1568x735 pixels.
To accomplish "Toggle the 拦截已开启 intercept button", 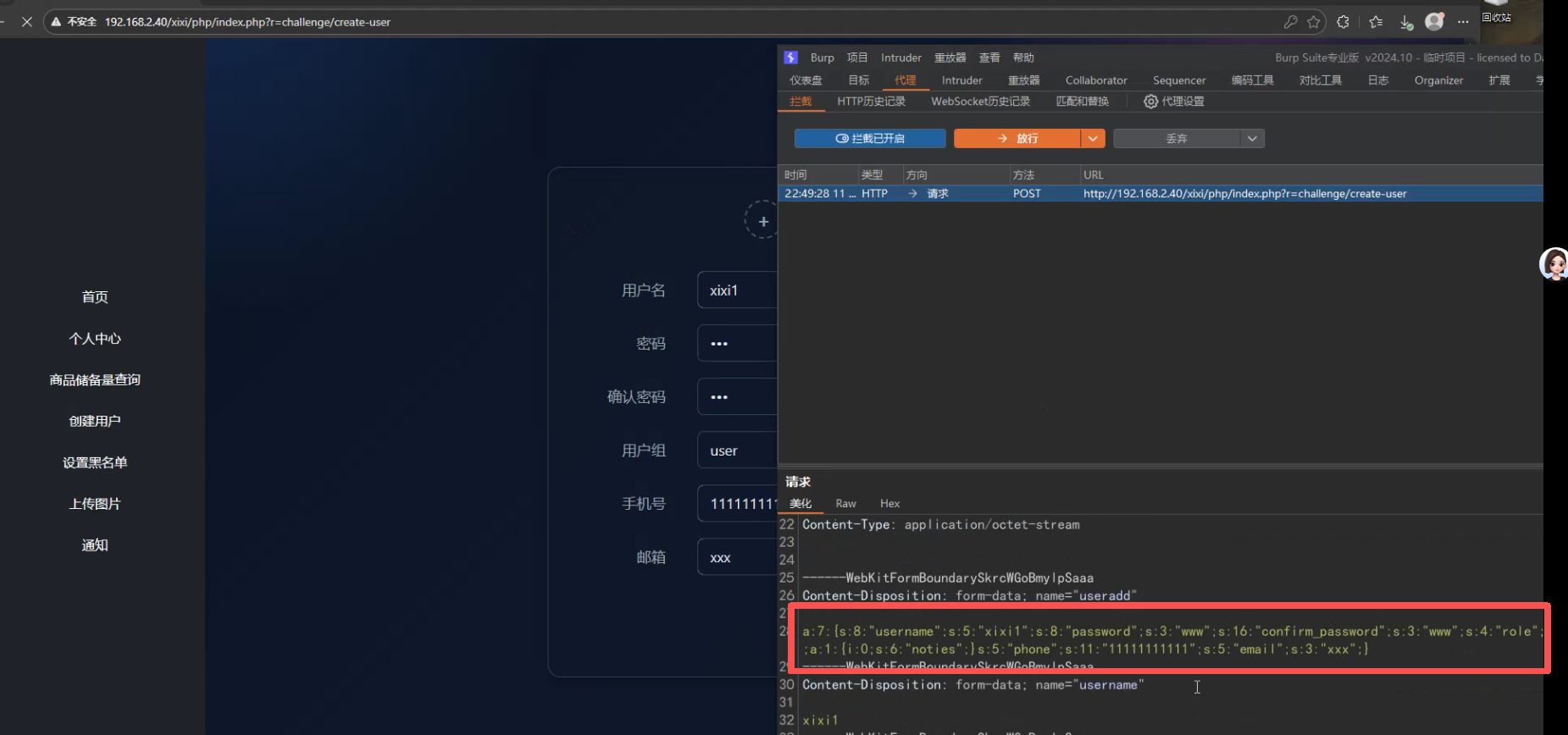I will tap(870, 138).
